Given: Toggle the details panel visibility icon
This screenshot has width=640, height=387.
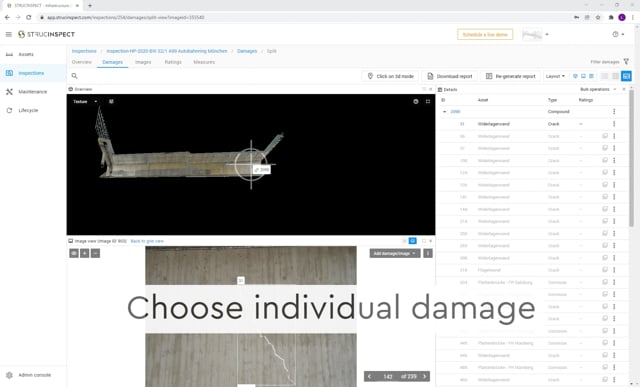Looking at the screenshot, I should pyautogui.click(x=591, y=76).
